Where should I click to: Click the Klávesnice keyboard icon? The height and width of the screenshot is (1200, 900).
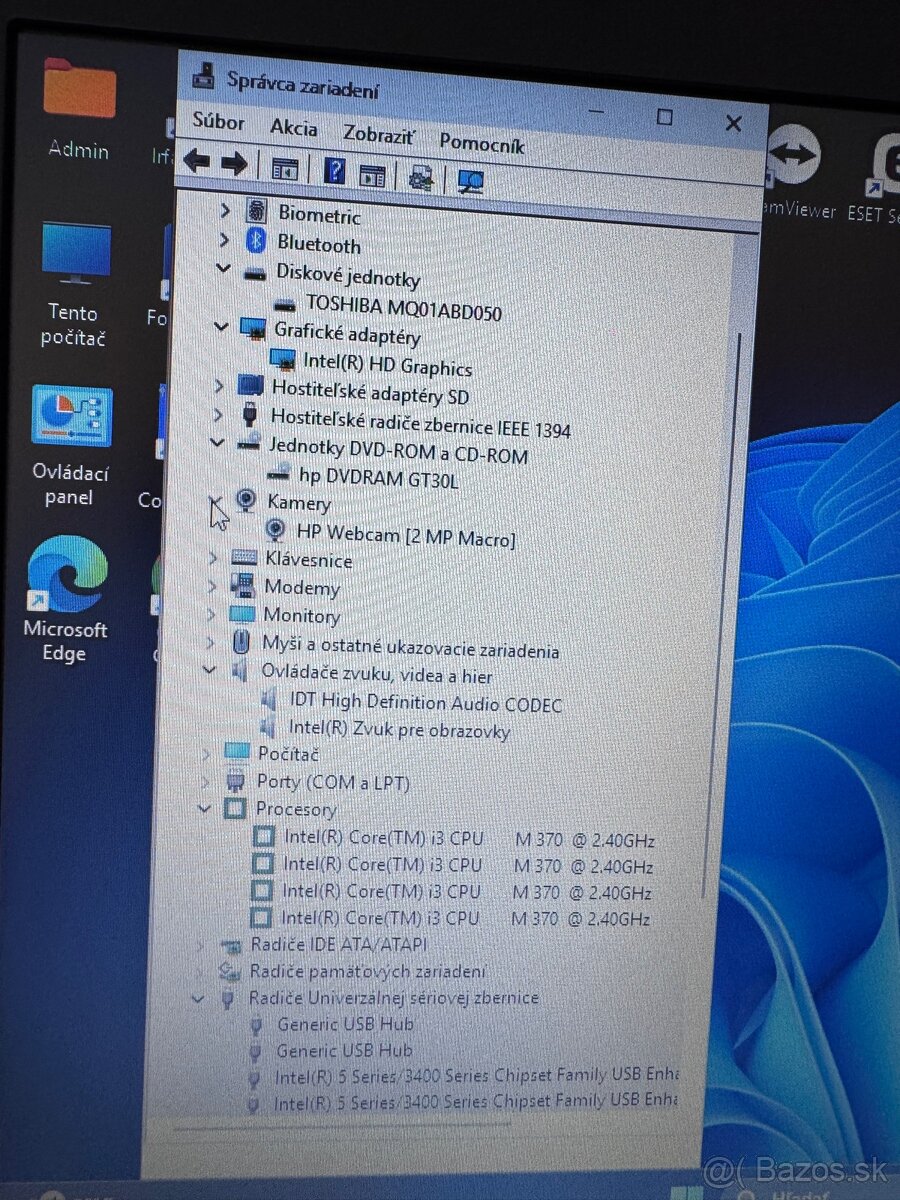[x=244, y=558]
